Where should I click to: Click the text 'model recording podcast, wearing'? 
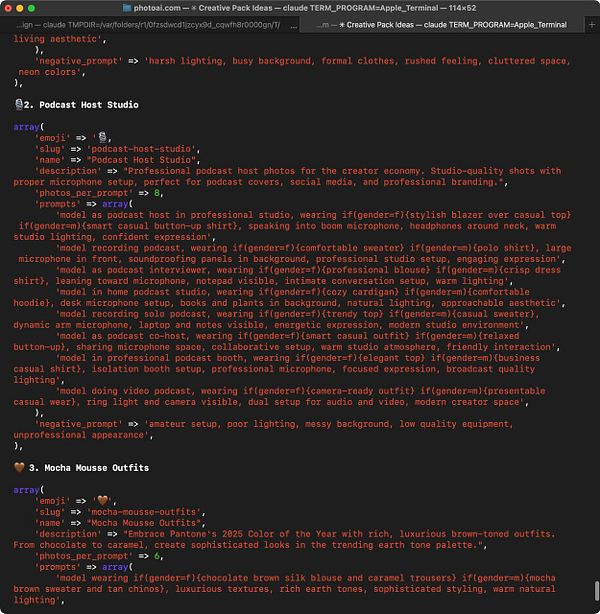(x=143, y=248)
